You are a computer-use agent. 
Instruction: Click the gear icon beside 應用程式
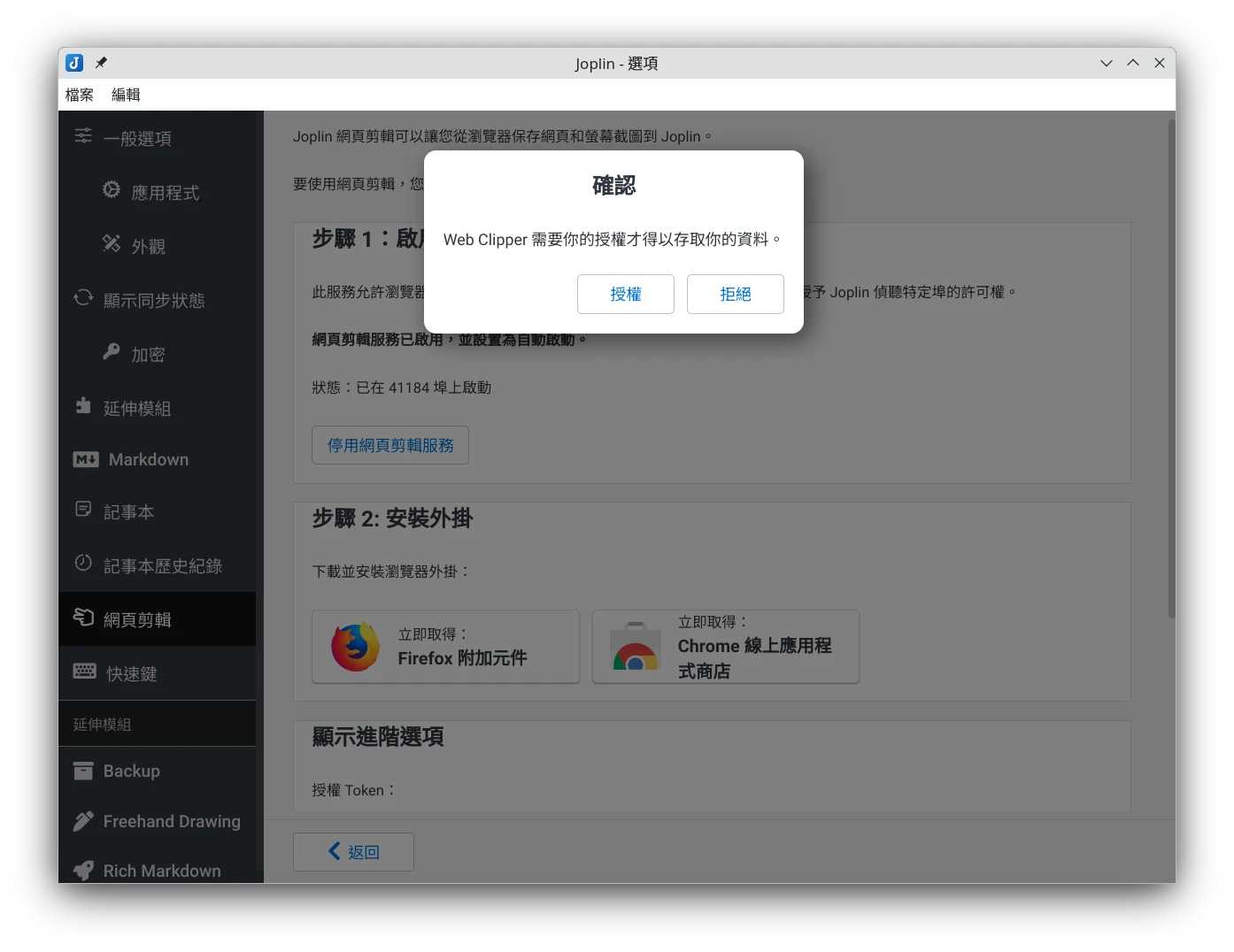click(112, 189)
